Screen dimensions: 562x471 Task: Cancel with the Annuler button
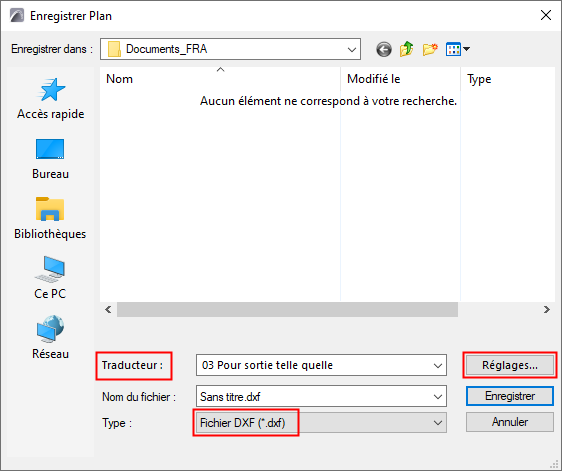point(510,422)
